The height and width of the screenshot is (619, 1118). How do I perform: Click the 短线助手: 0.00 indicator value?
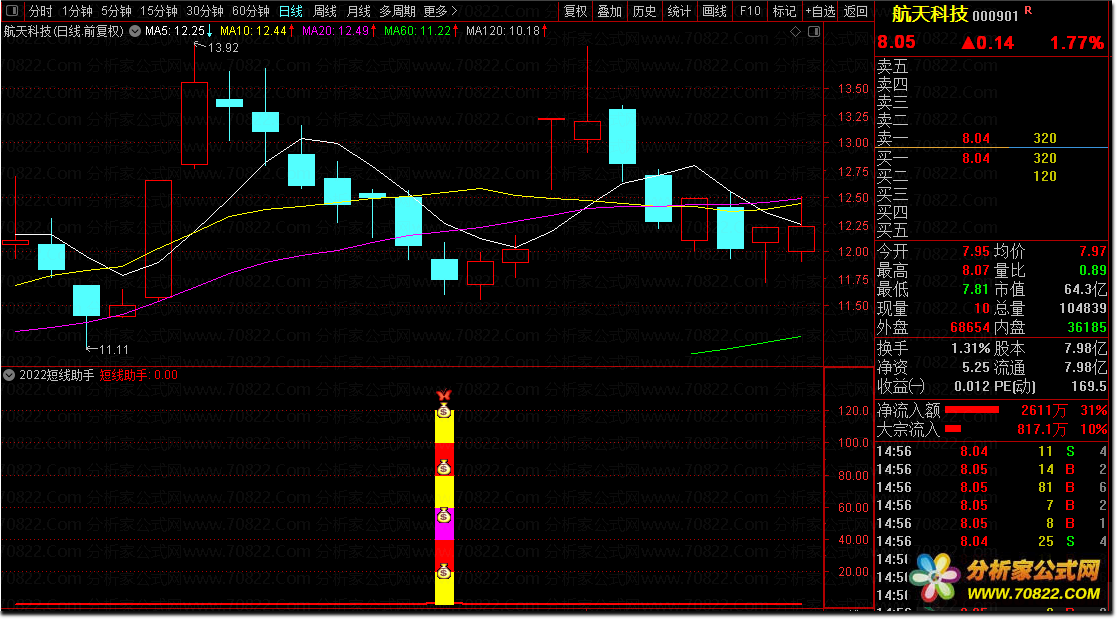coord(138,375)
